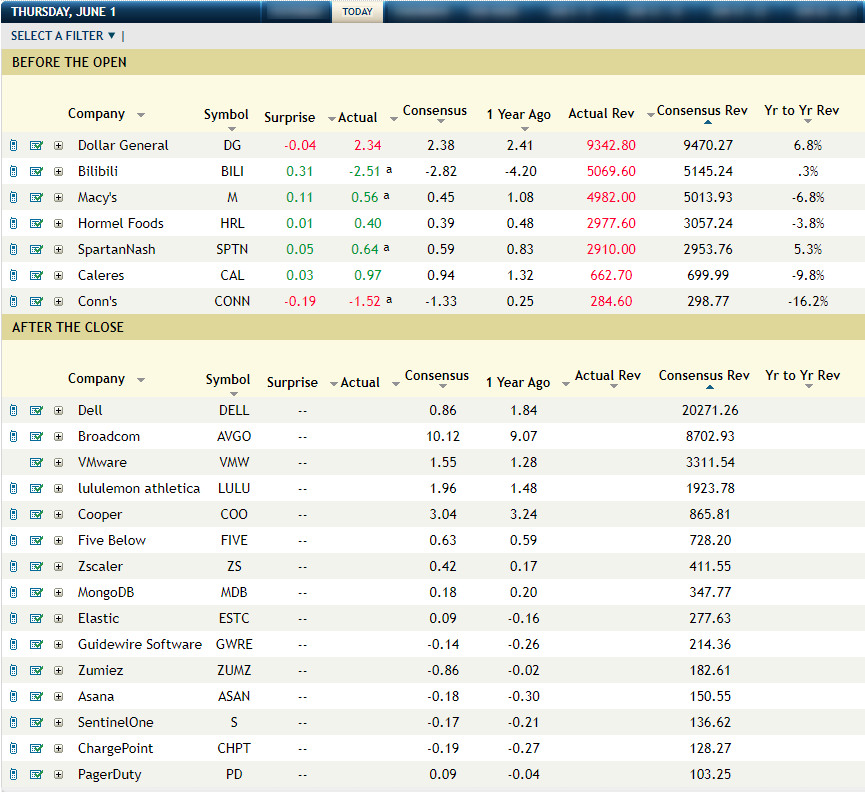Click the conference call icon for Bilibili

14,172
